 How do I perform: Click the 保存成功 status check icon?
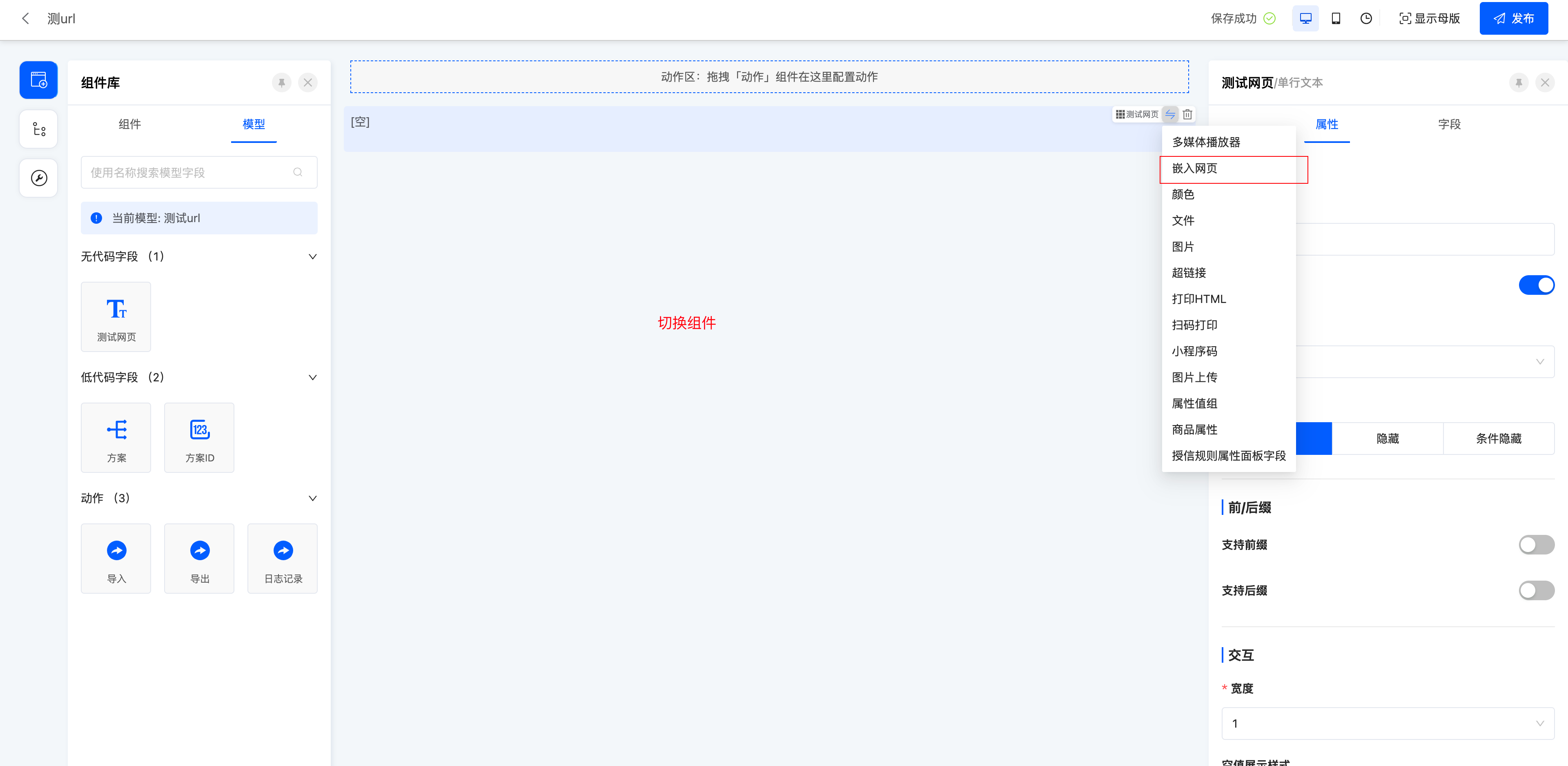[x=1269, y=19]
